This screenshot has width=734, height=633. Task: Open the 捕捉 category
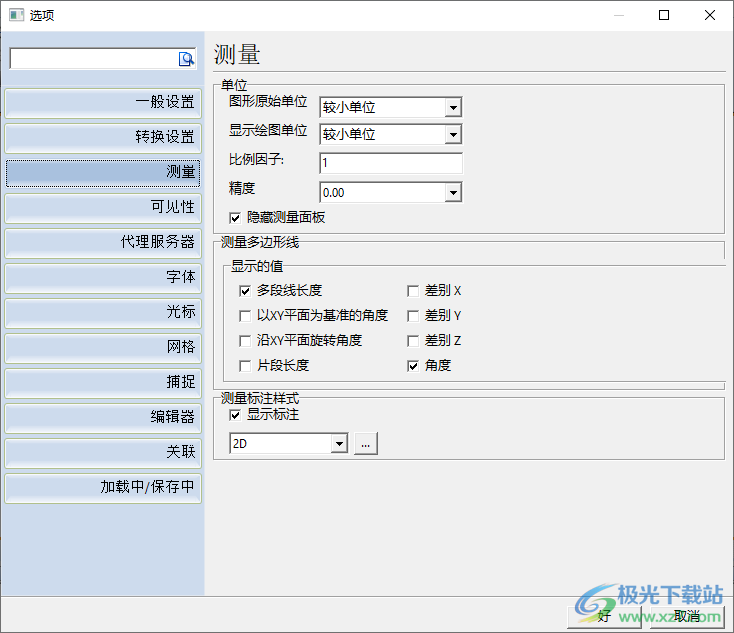[103, 383]
